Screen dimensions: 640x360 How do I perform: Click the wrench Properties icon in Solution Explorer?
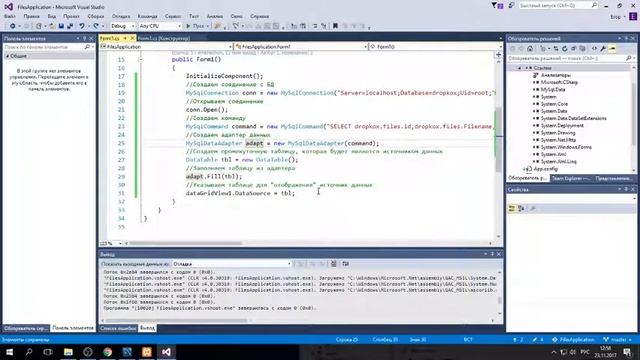[603, 49]
